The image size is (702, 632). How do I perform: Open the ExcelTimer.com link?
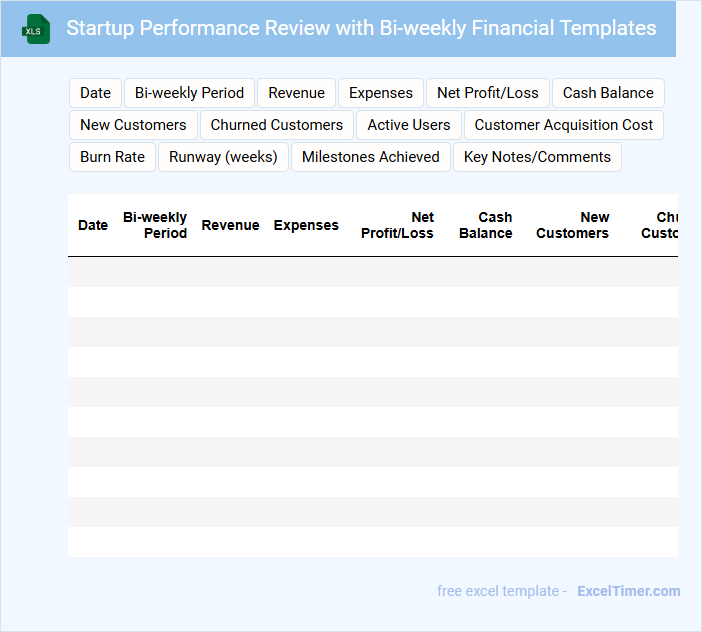click(629, 591)
